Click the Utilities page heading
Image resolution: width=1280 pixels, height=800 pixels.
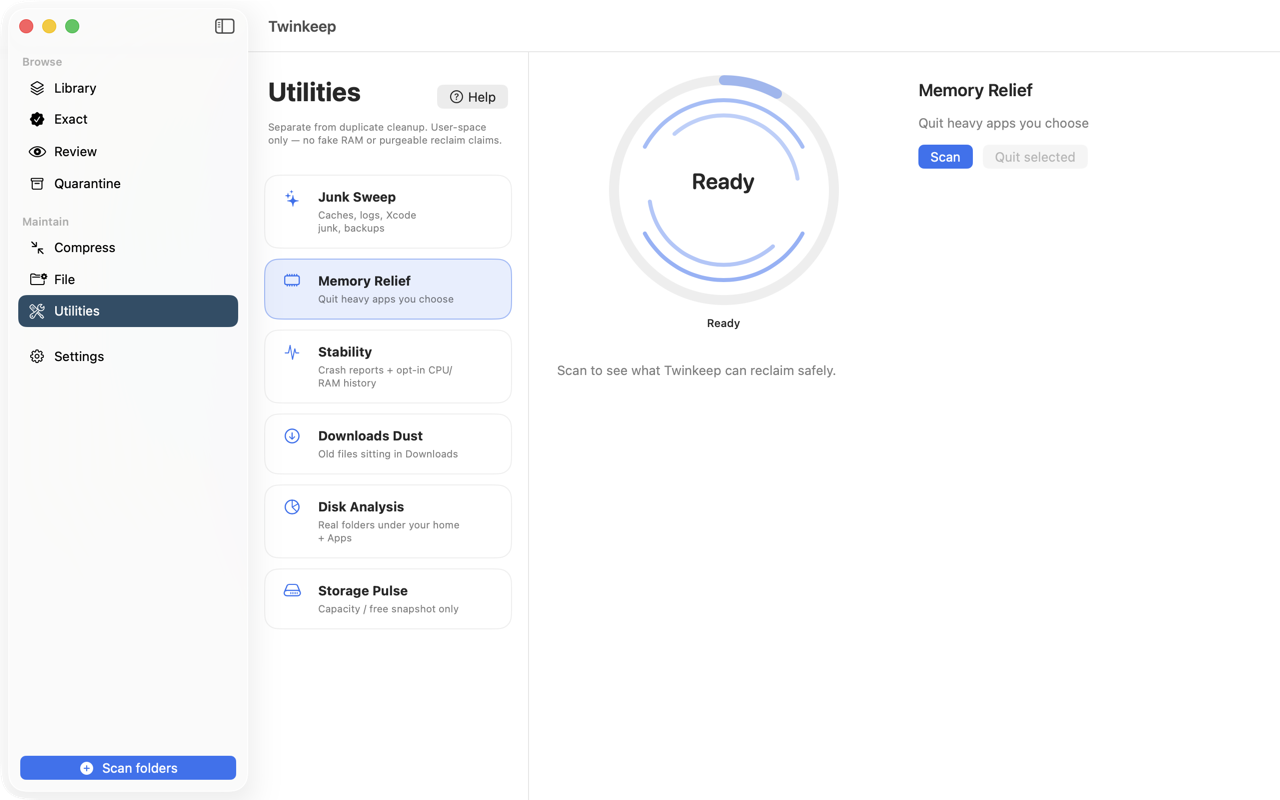pyautogui.click(x=314, y=92)
